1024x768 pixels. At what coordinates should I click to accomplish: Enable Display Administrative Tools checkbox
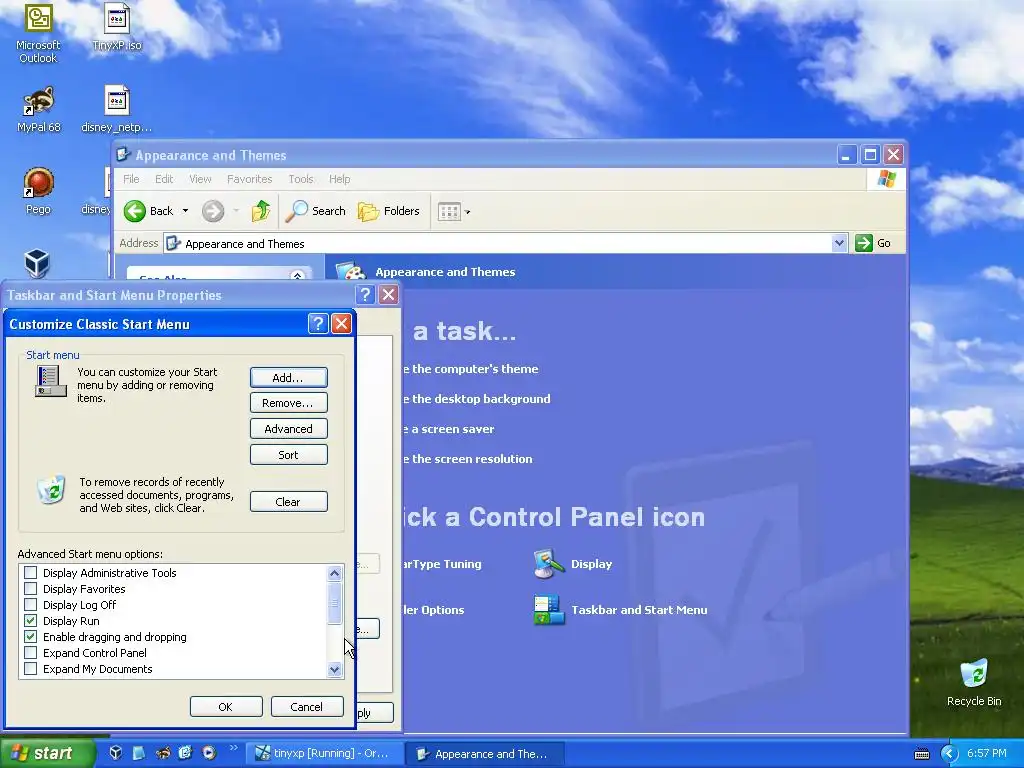(31, 573)
